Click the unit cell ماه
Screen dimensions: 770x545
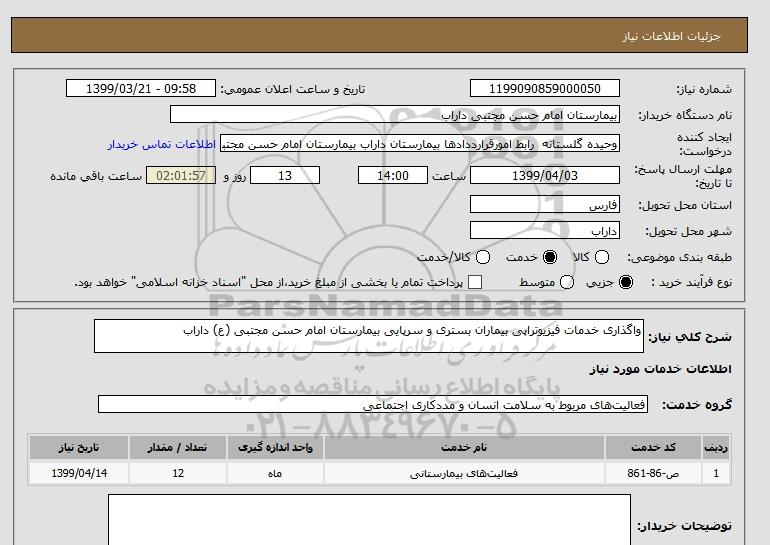click(x=275, y=473)
